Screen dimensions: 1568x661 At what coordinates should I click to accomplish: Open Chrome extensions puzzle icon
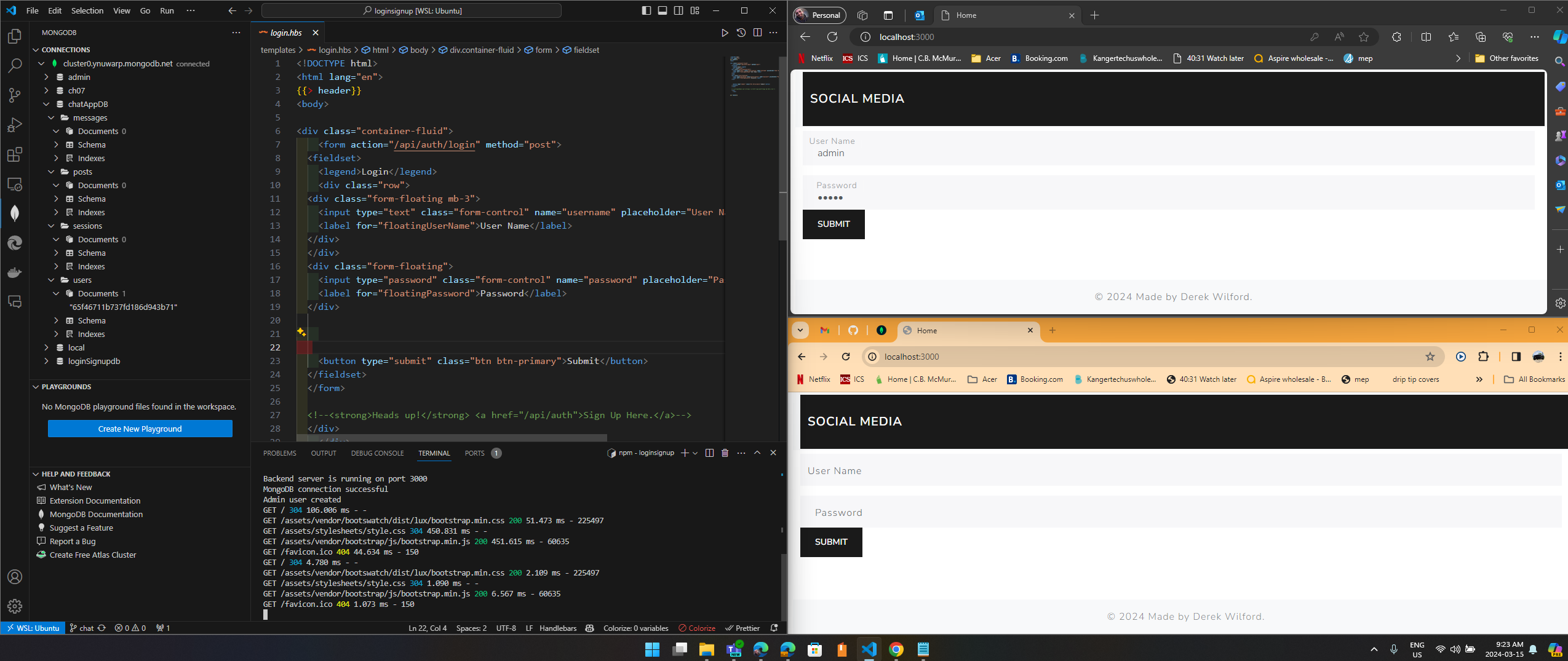1483,357
